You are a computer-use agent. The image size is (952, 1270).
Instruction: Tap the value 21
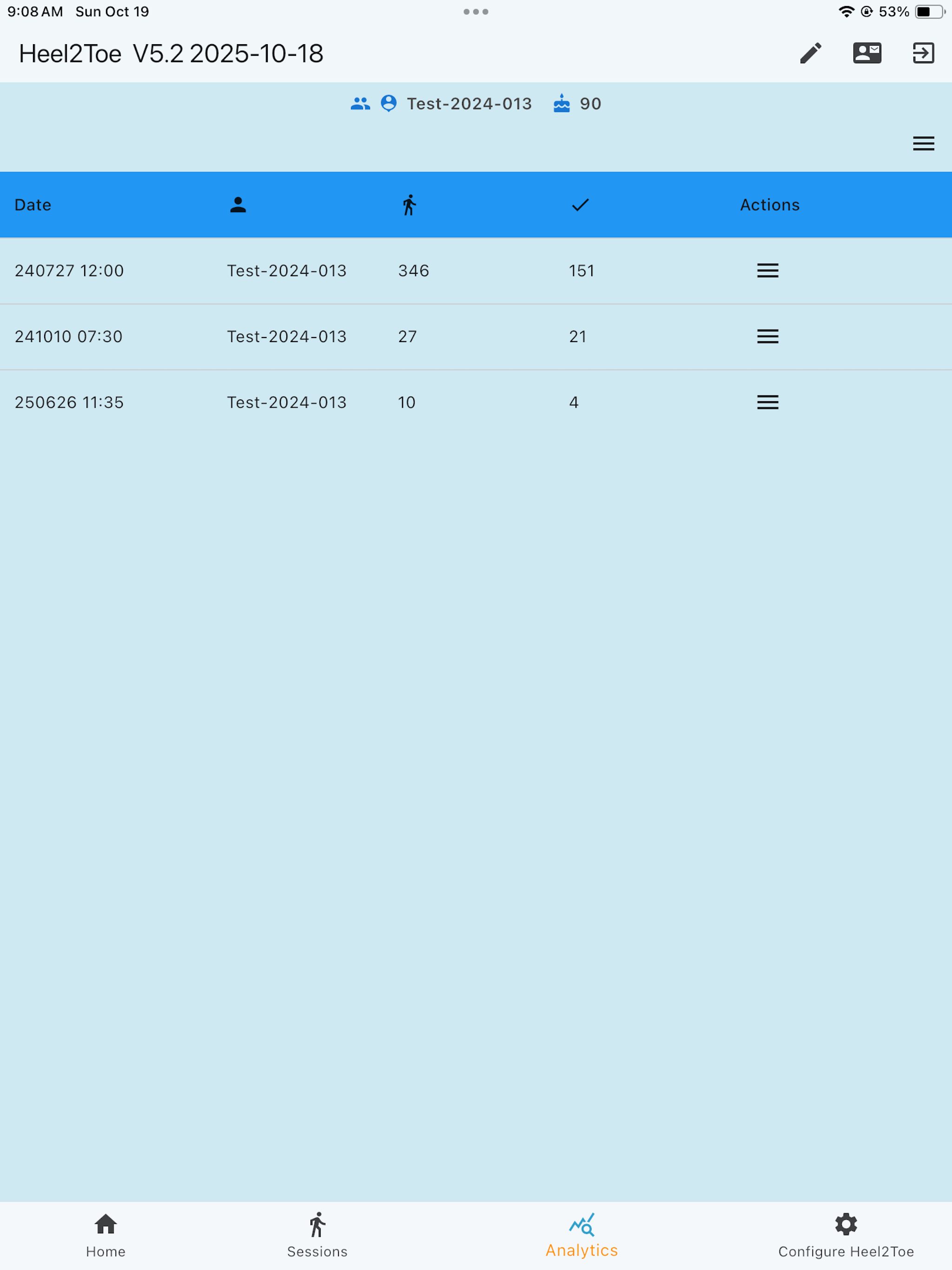click(x=578, y=337)
